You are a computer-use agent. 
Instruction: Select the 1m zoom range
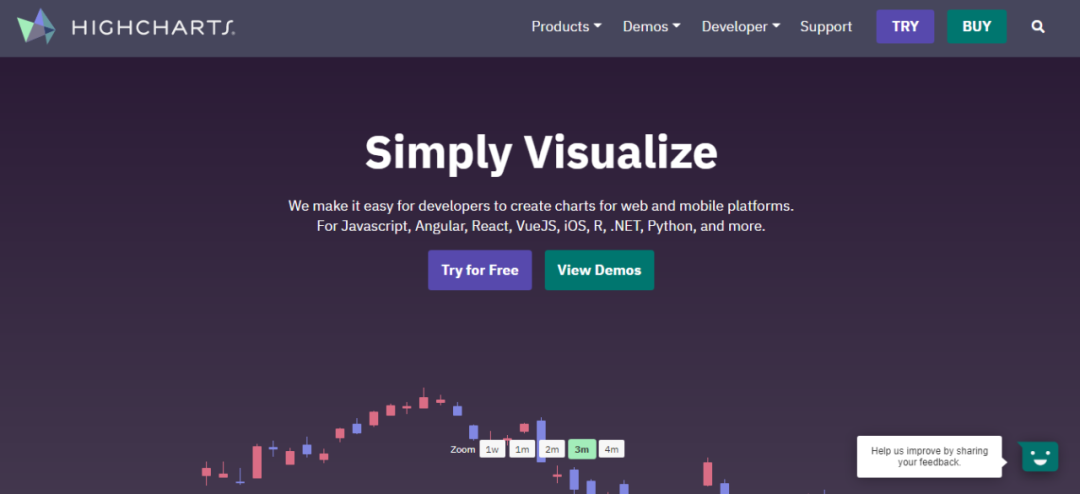[522, 449]
